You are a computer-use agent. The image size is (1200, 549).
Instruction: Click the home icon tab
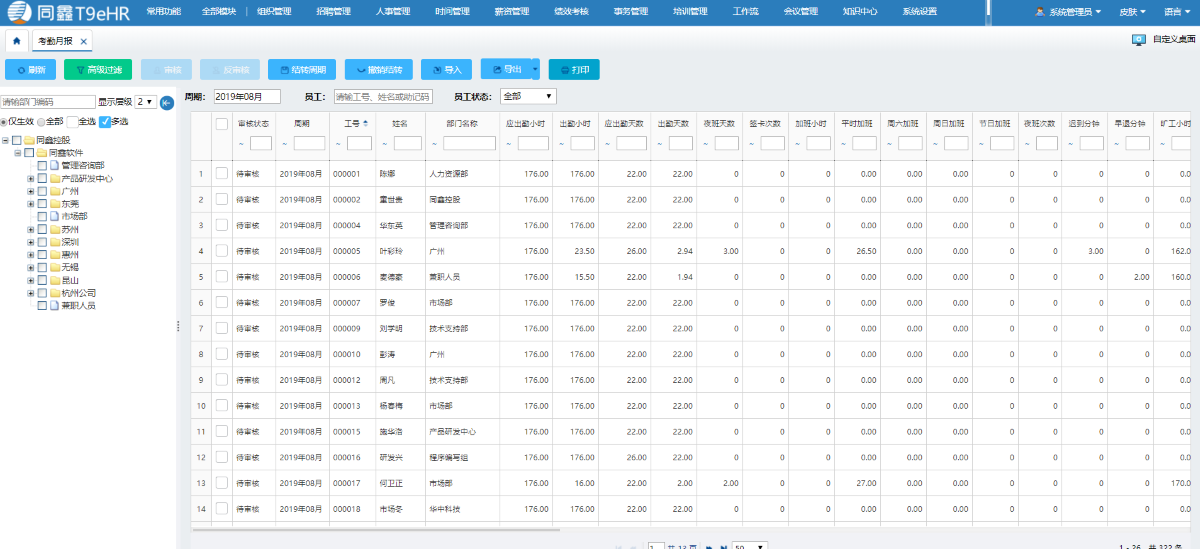[16, 41]
